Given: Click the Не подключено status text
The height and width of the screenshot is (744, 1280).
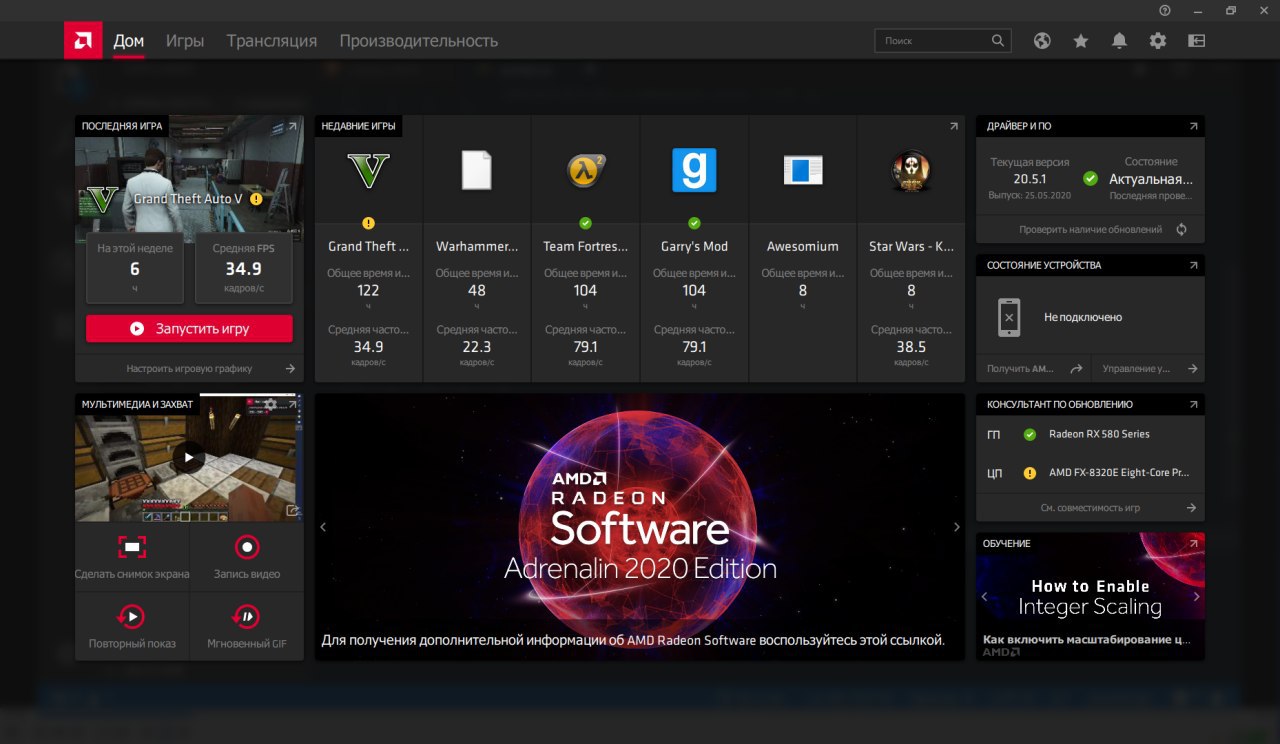Looking at the screenshot, I should 1083,317.
